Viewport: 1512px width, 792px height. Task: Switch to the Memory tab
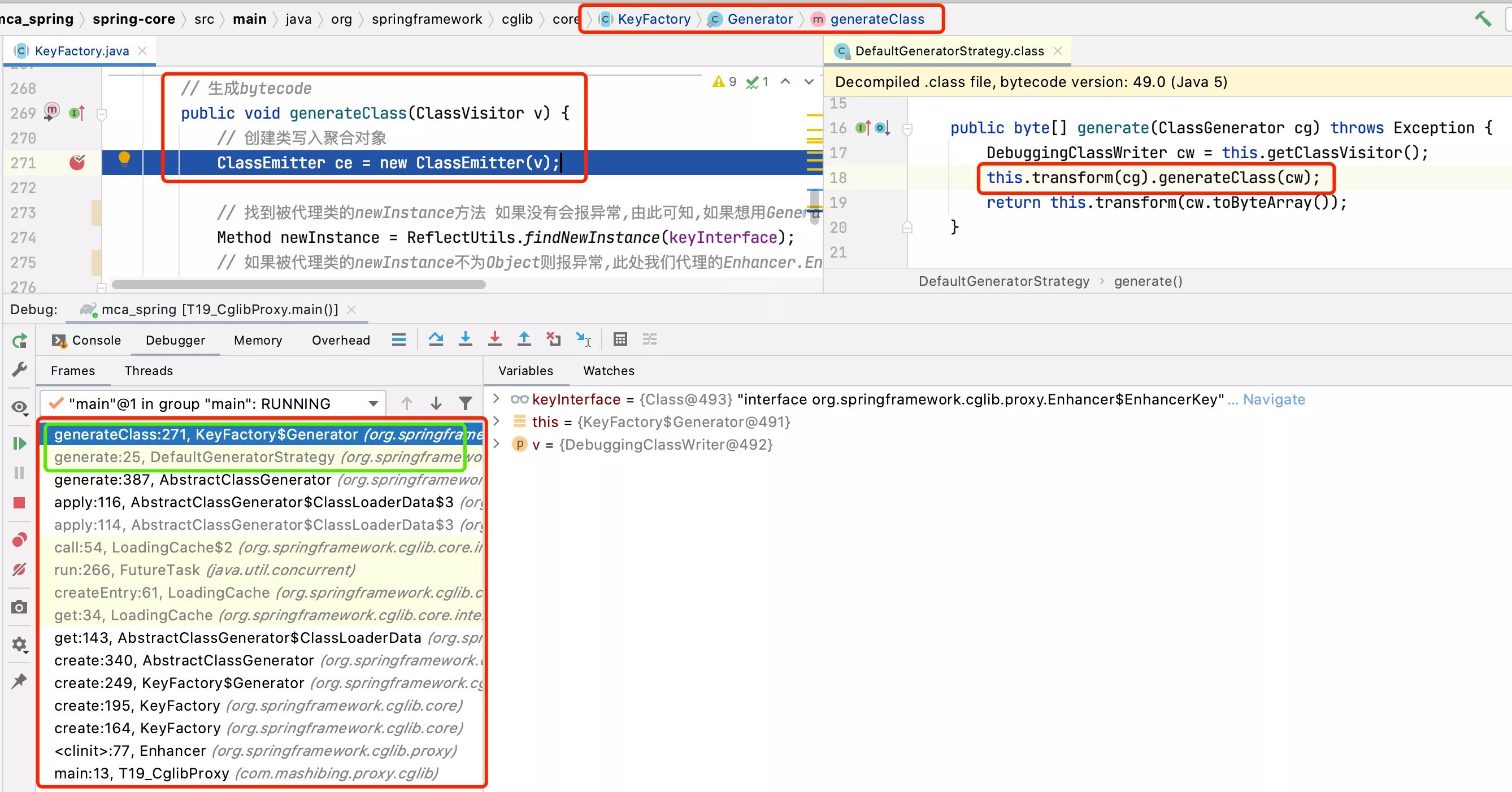point(258,340)
